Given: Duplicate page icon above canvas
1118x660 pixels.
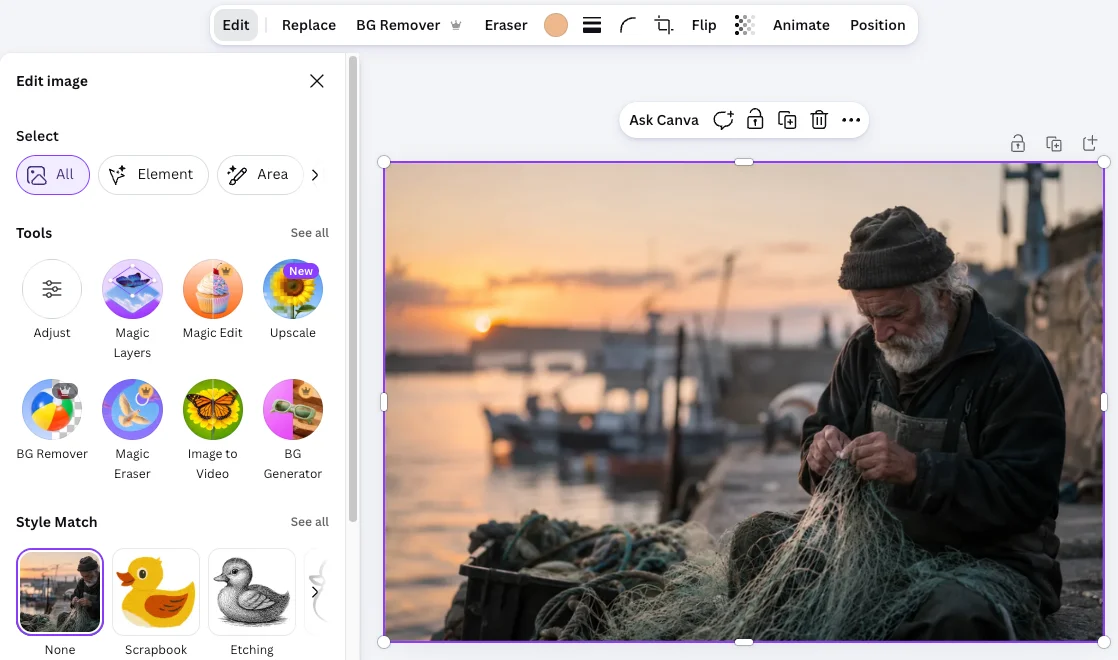Looking at the screenshot, I should (x=1054, y=143).
